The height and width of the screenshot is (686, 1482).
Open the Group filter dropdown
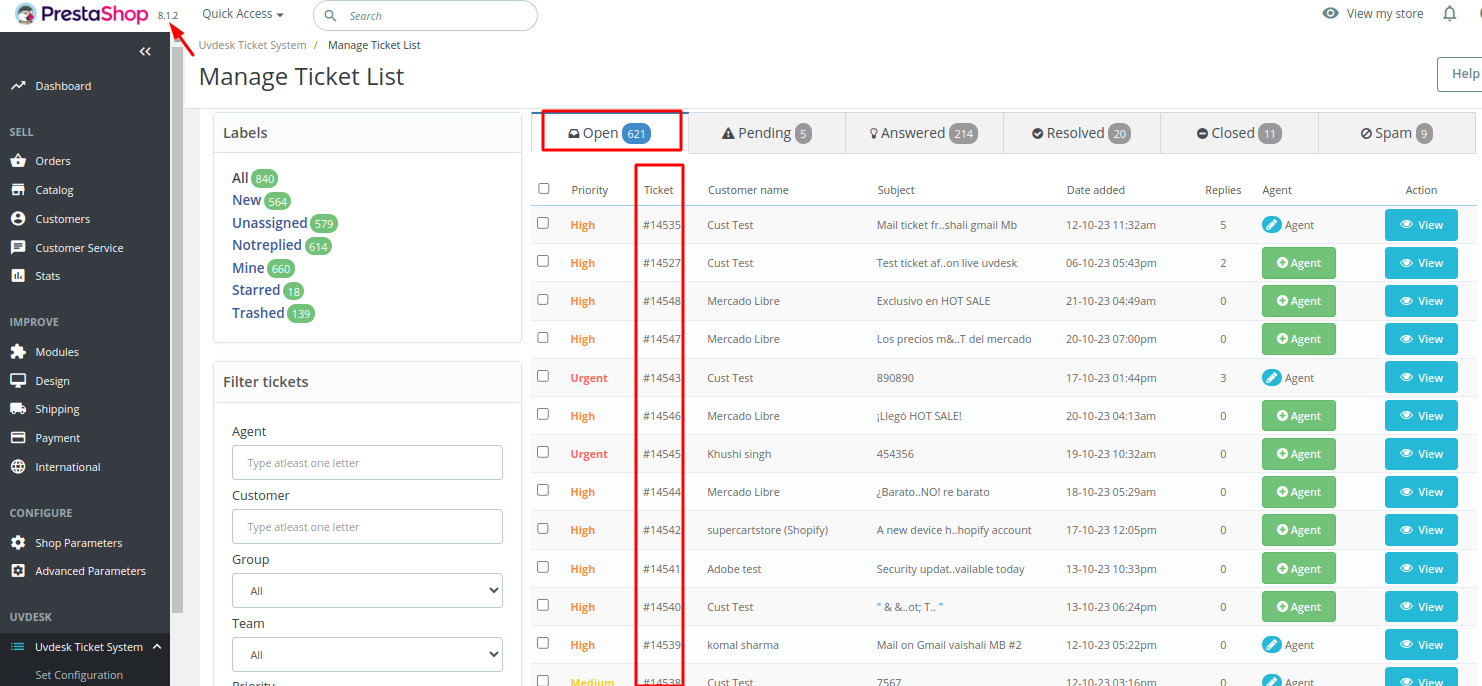(x=367, y=590)
